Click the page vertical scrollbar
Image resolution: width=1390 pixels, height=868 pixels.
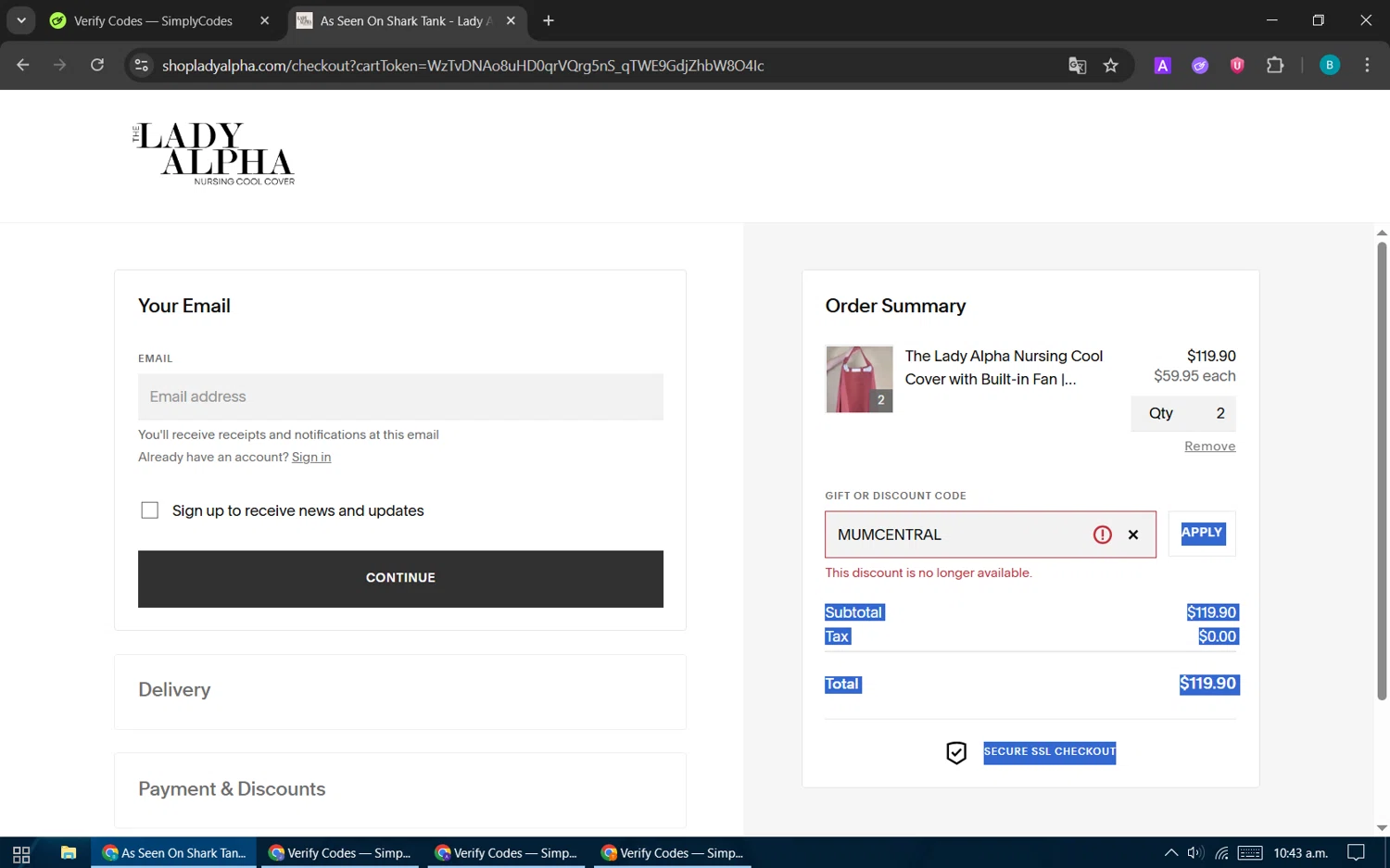tap(1382, 471)
